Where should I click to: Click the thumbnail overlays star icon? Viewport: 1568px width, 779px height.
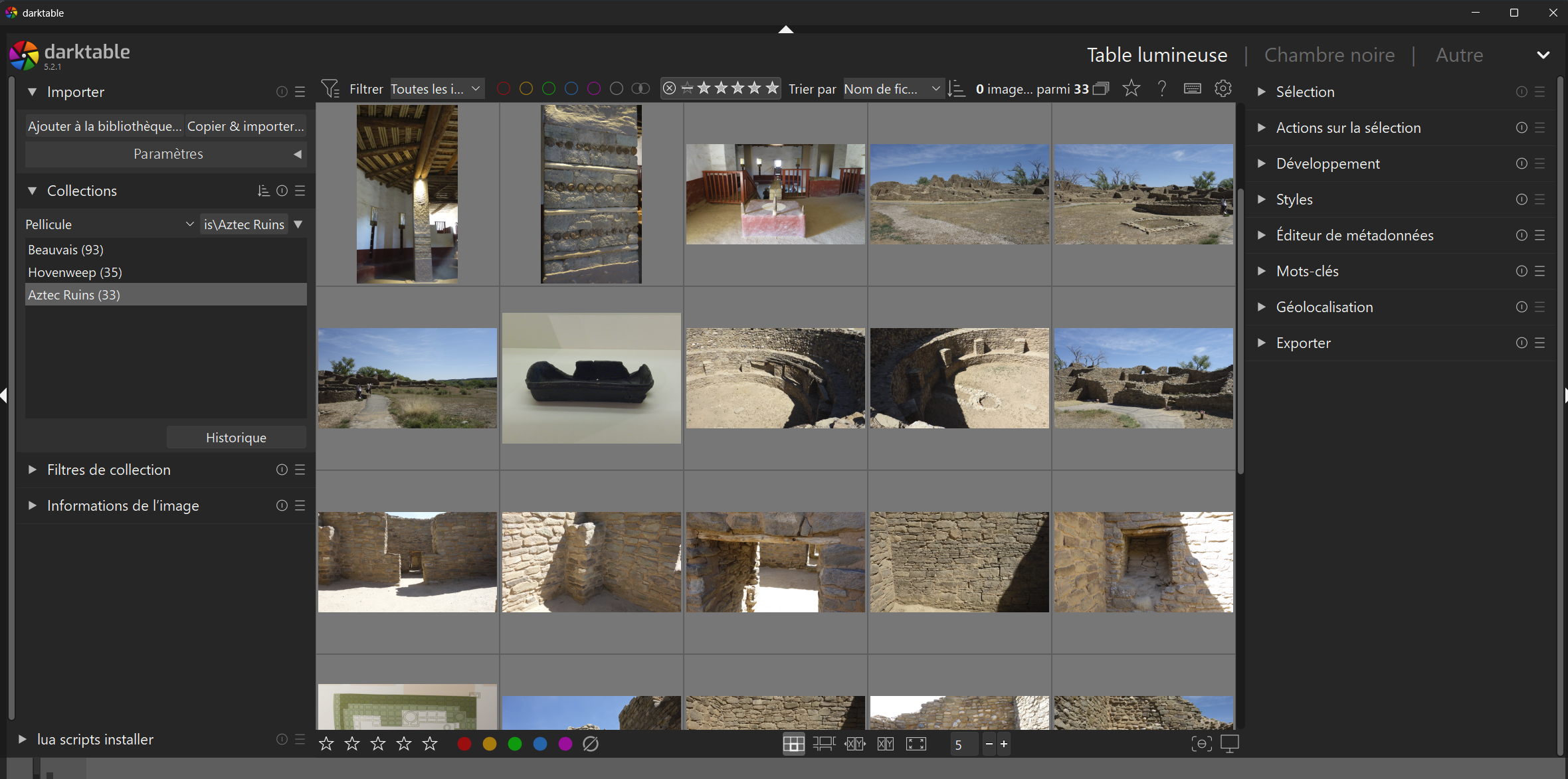click(1131, 88)
